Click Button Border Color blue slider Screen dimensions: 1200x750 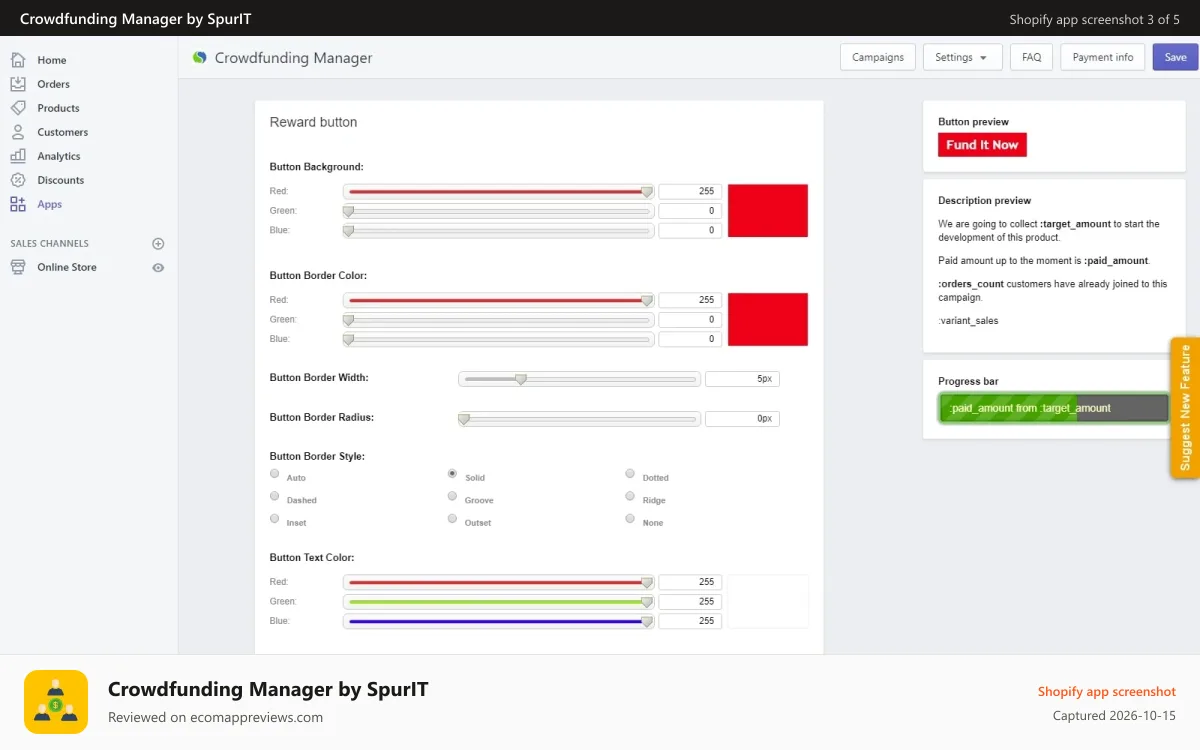tap(499, 339)
